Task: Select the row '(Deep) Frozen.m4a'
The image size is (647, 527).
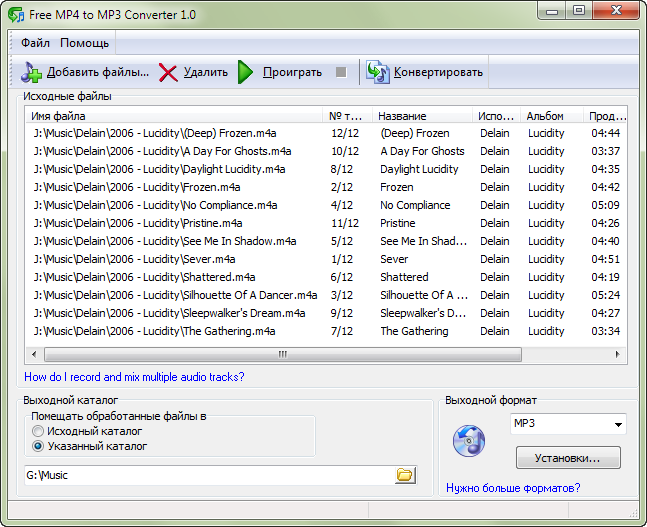Action: tap(326, 133)
